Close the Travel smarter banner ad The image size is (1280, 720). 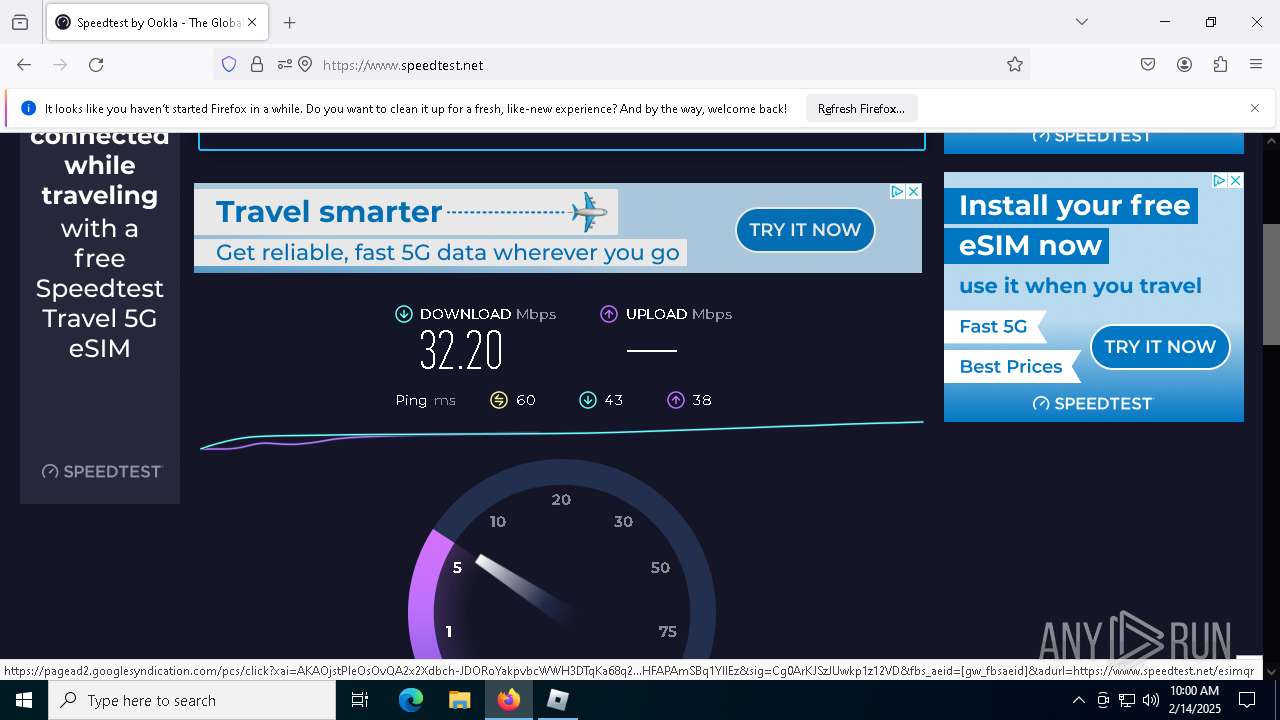point(913,191)
